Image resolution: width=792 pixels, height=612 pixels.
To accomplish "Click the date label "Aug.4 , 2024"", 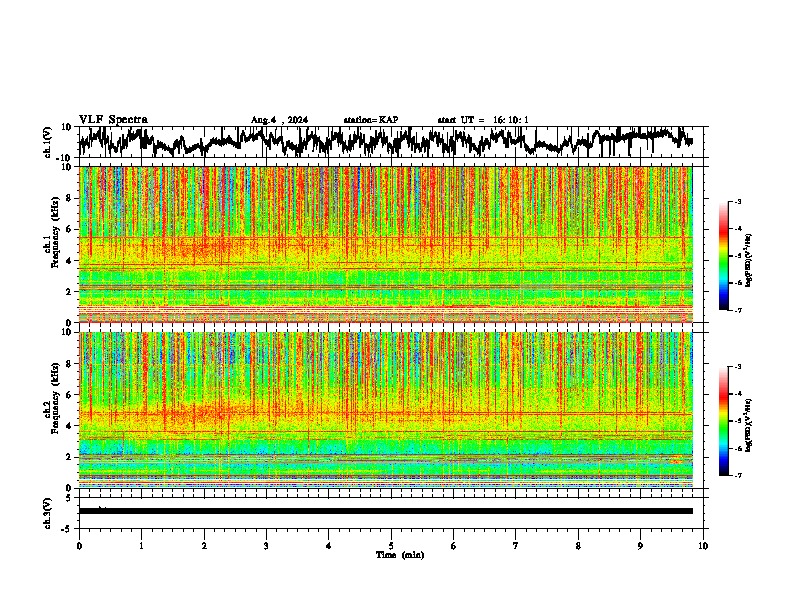I will (x=279, y=120).
